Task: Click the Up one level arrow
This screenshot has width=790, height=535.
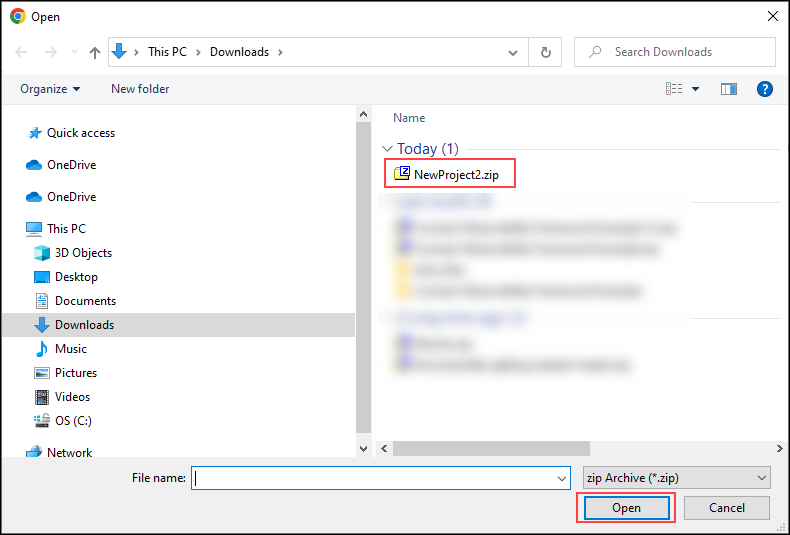Action: (94, 52)
